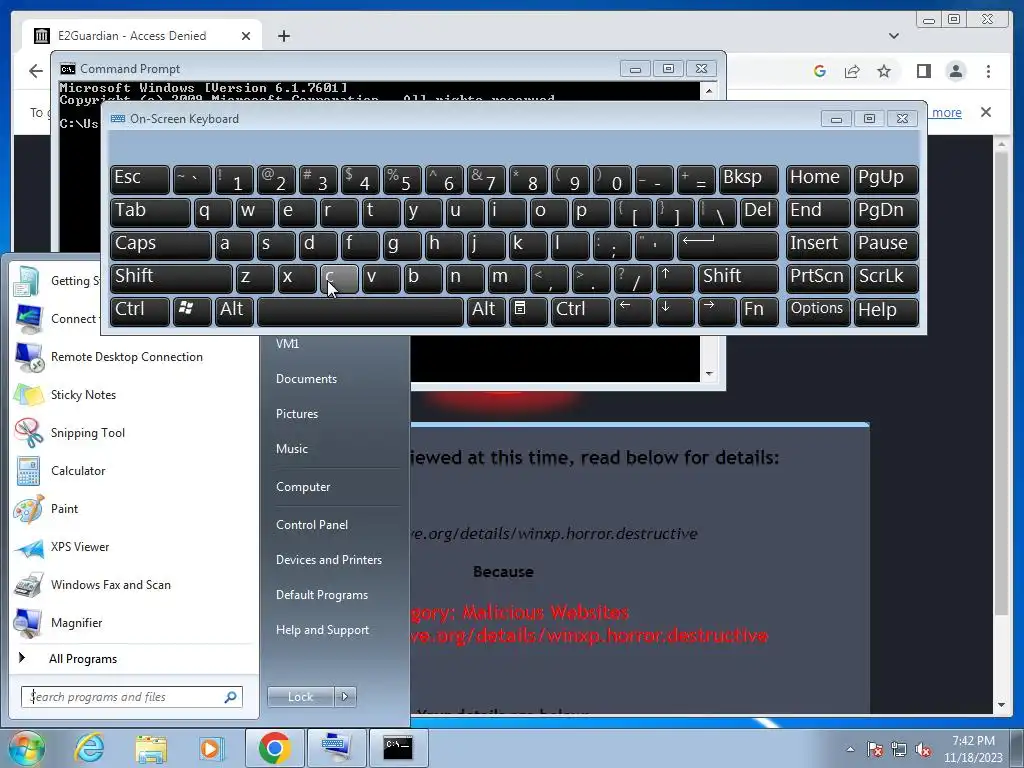Open Internet Explorer from the taskbar
This screenshot has height=768, width=1024.
click(x=89, y=748)
